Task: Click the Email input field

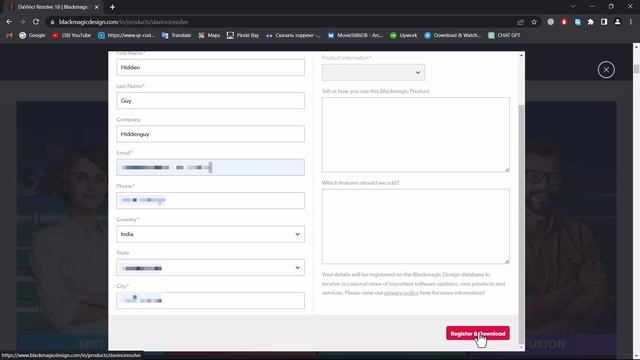Action: point(210,167)
